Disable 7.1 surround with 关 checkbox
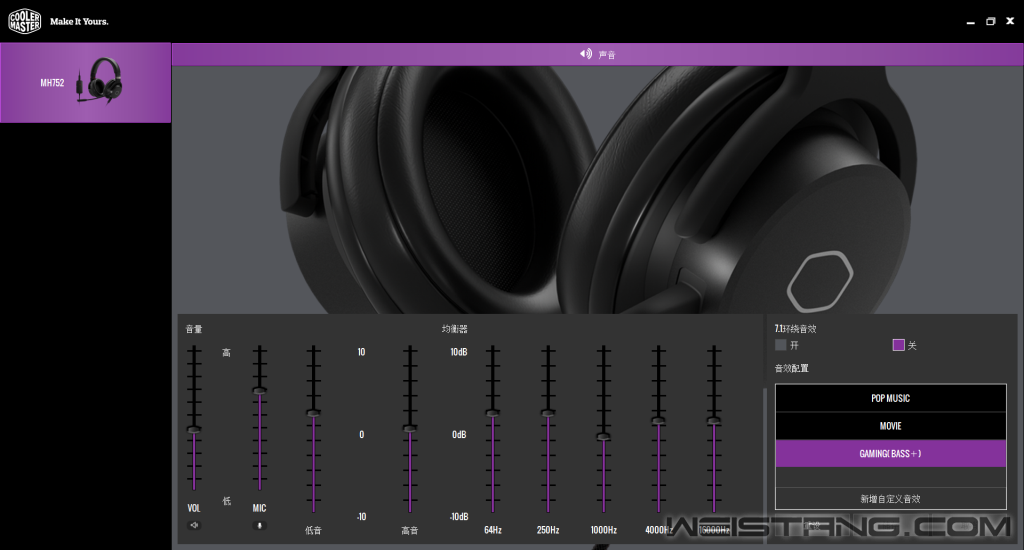 tap(899, 345)
